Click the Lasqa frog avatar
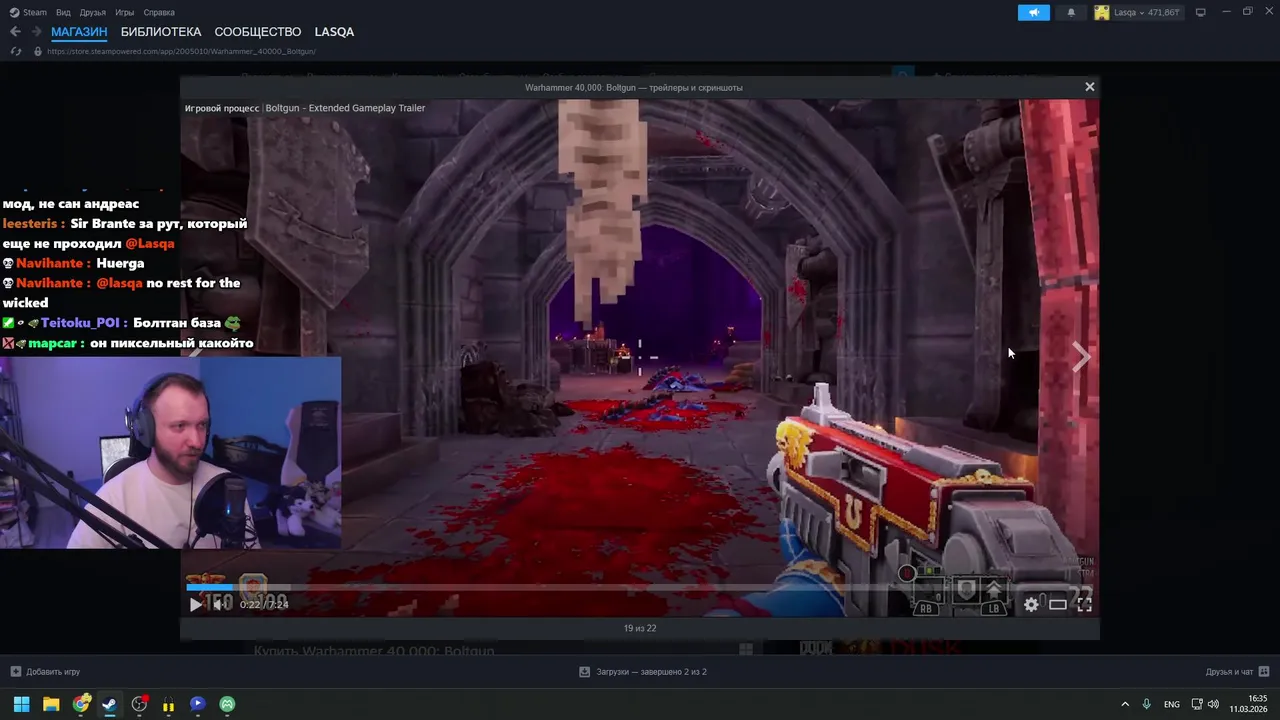 1102,12
